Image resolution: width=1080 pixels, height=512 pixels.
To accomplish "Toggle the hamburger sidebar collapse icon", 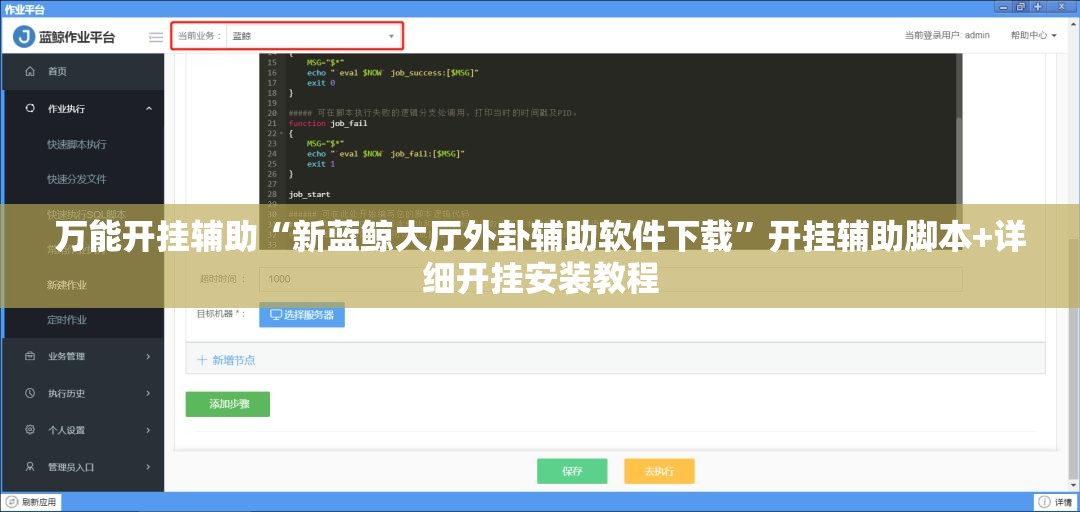I will (156, 37).
